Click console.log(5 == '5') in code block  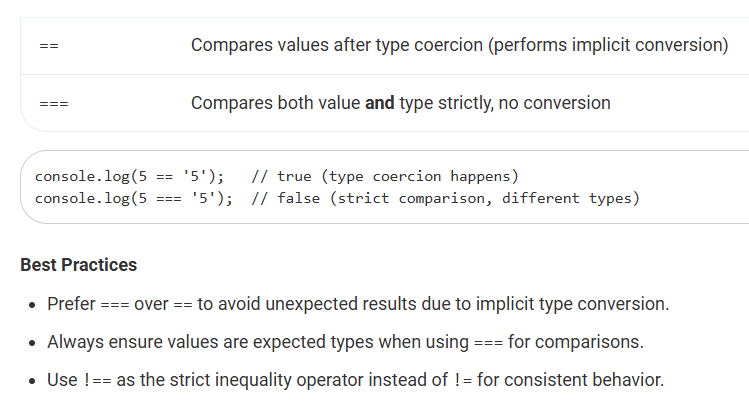(x=129, y=176)
